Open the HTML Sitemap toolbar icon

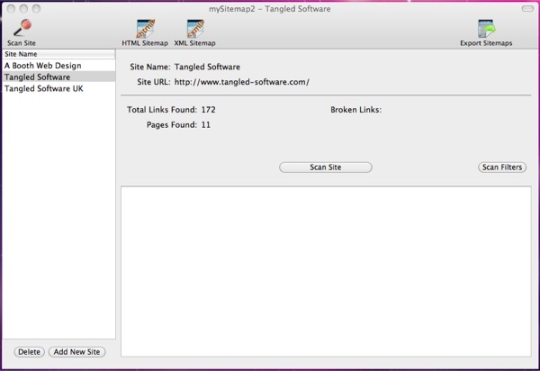(145, 33)
